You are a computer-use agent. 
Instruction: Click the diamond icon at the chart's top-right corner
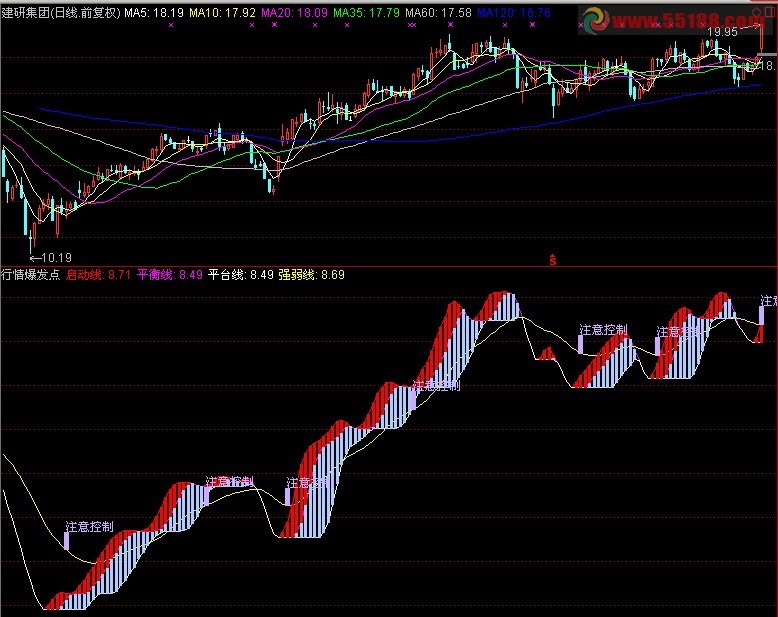pos(757,11)
